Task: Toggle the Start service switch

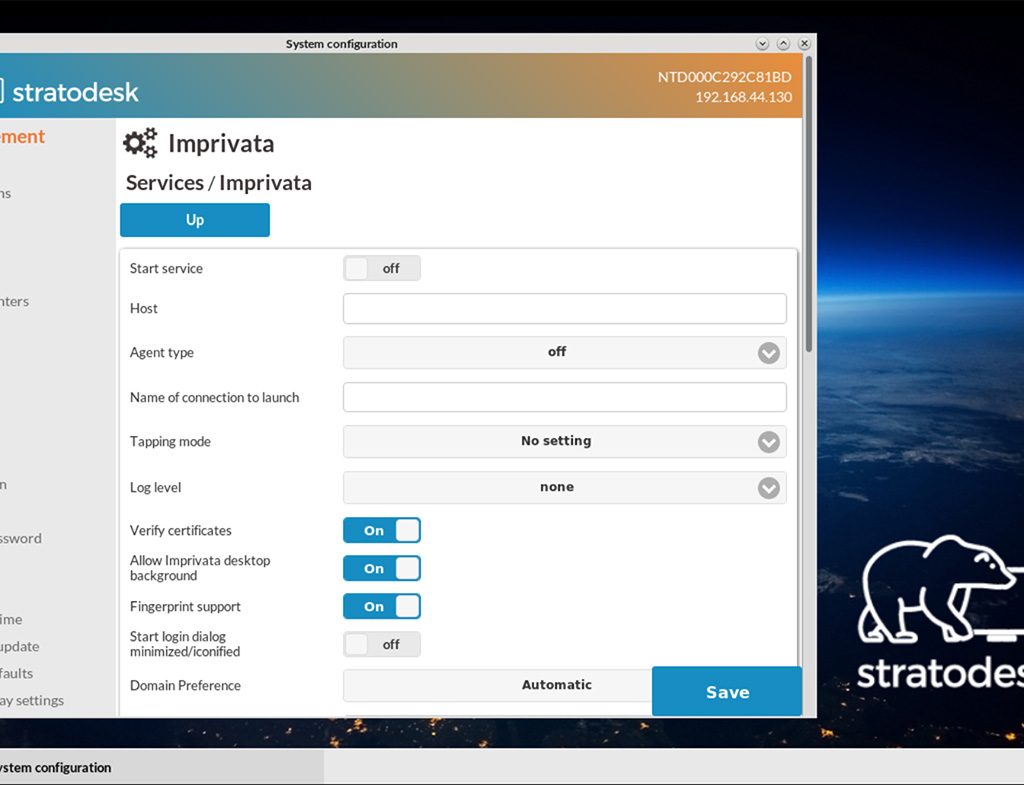Action: pyautogui.click(x=382, y=268)
